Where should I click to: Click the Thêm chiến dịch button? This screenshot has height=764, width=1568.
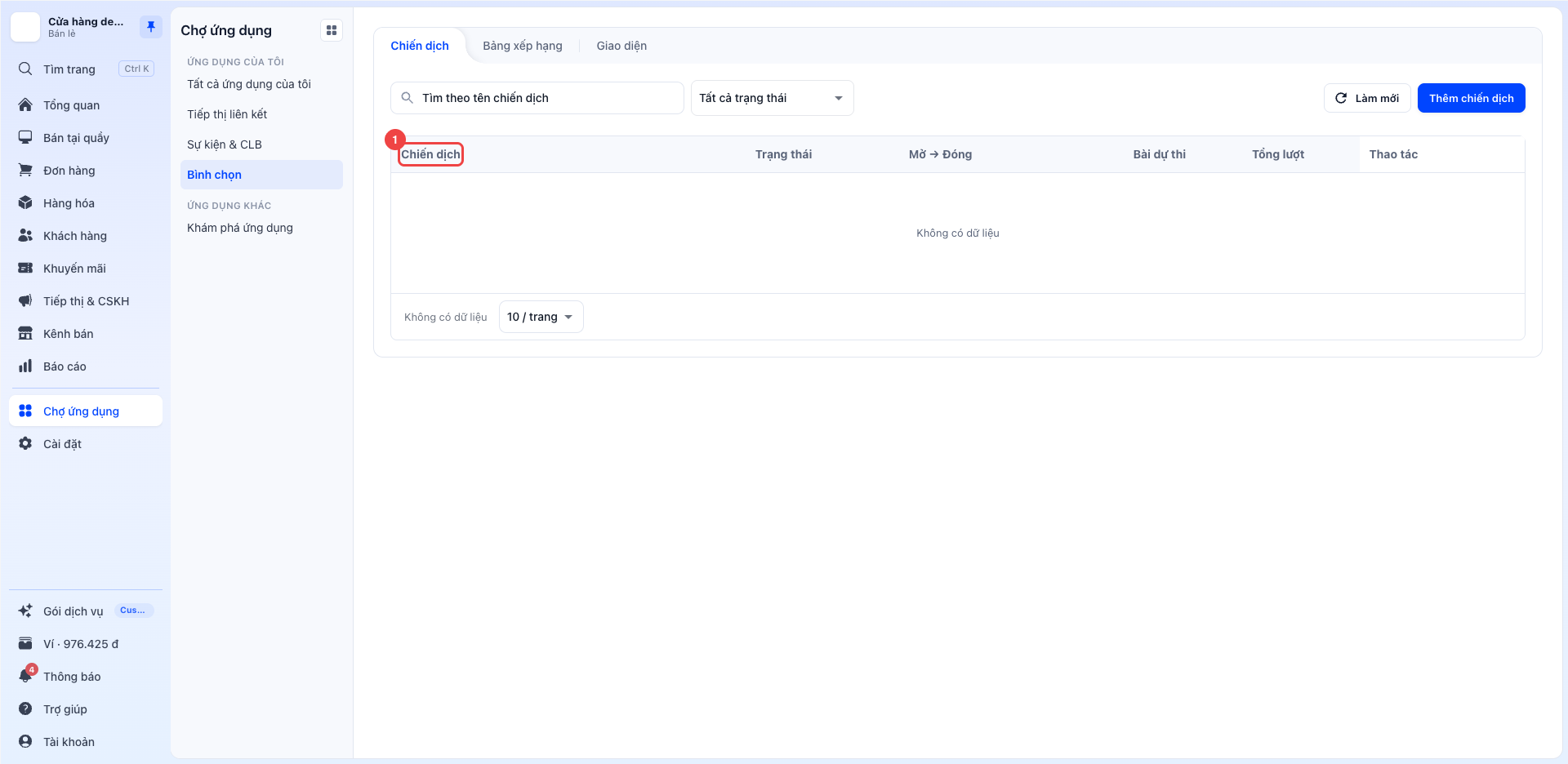point(1471,98)
